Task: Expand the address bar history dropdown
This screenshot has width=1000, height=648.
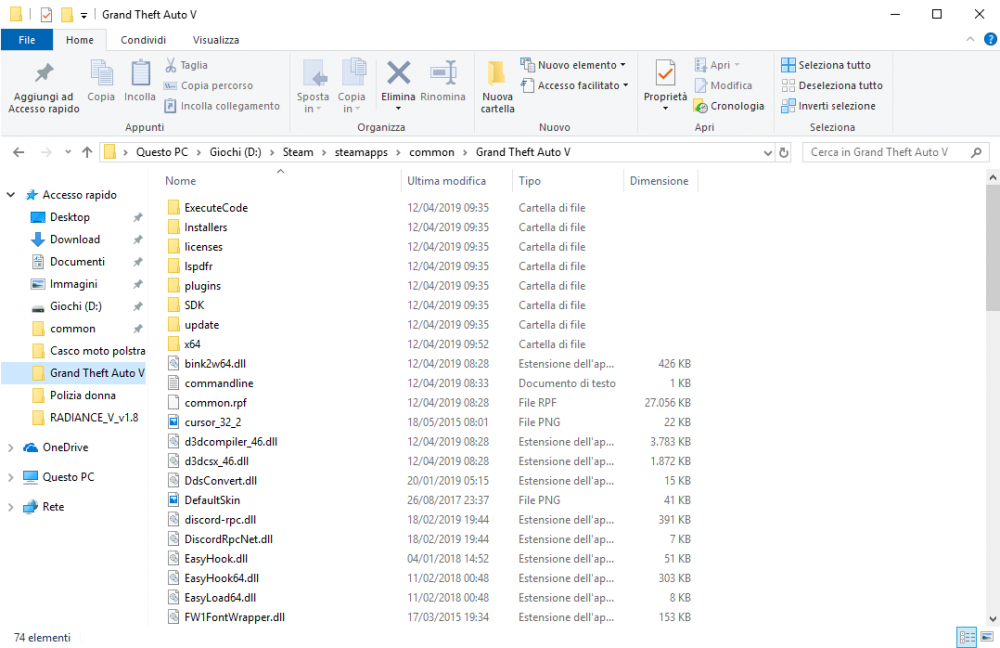Action: [x=767, y=153]
